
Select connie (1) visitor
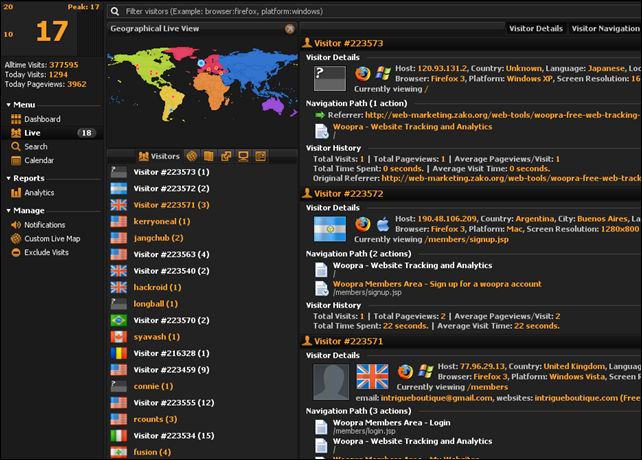(x=202, y=386)
